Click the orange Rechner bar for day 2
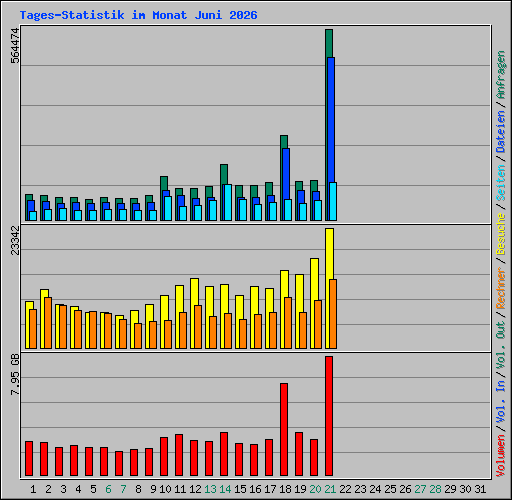The width and height of the screenshot is (512, 500). tap(48, 323)
